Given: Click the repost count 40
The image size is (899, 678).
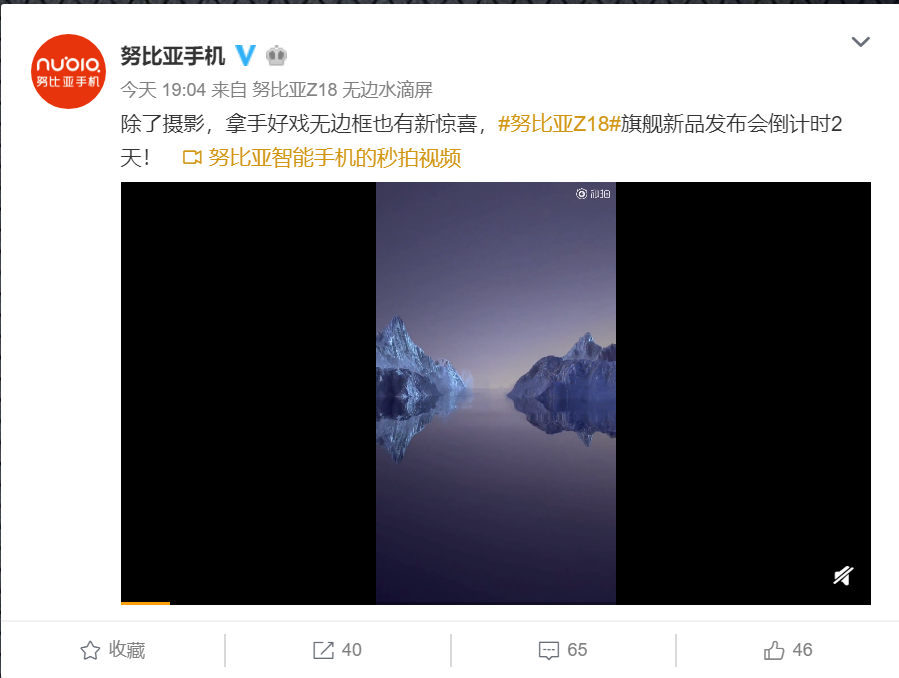Looking at the screenshot, I should point(351,650).
